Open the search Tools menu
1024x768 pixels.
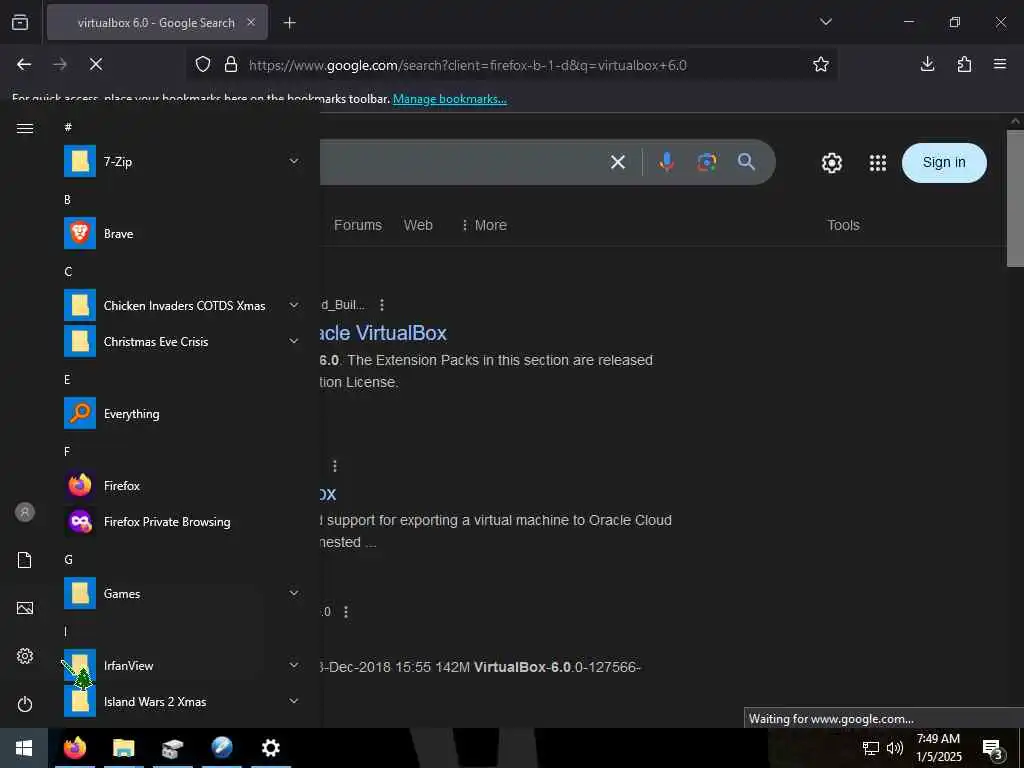(843, 225)
